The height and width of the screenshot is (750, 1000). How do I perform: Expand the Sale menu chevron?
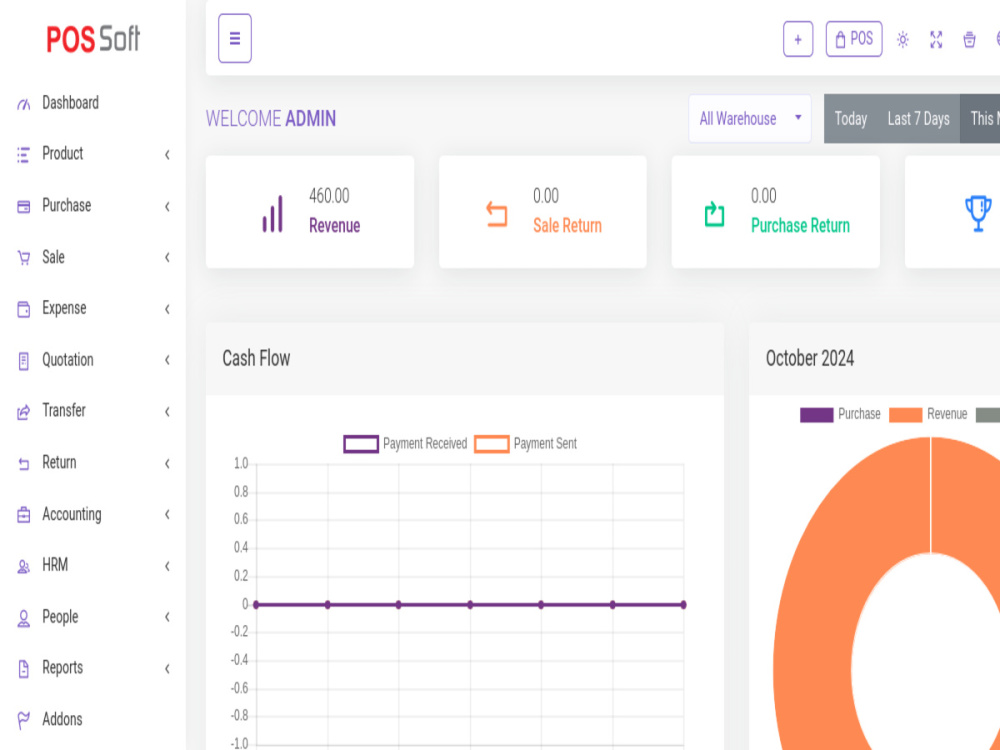point(167,258)
